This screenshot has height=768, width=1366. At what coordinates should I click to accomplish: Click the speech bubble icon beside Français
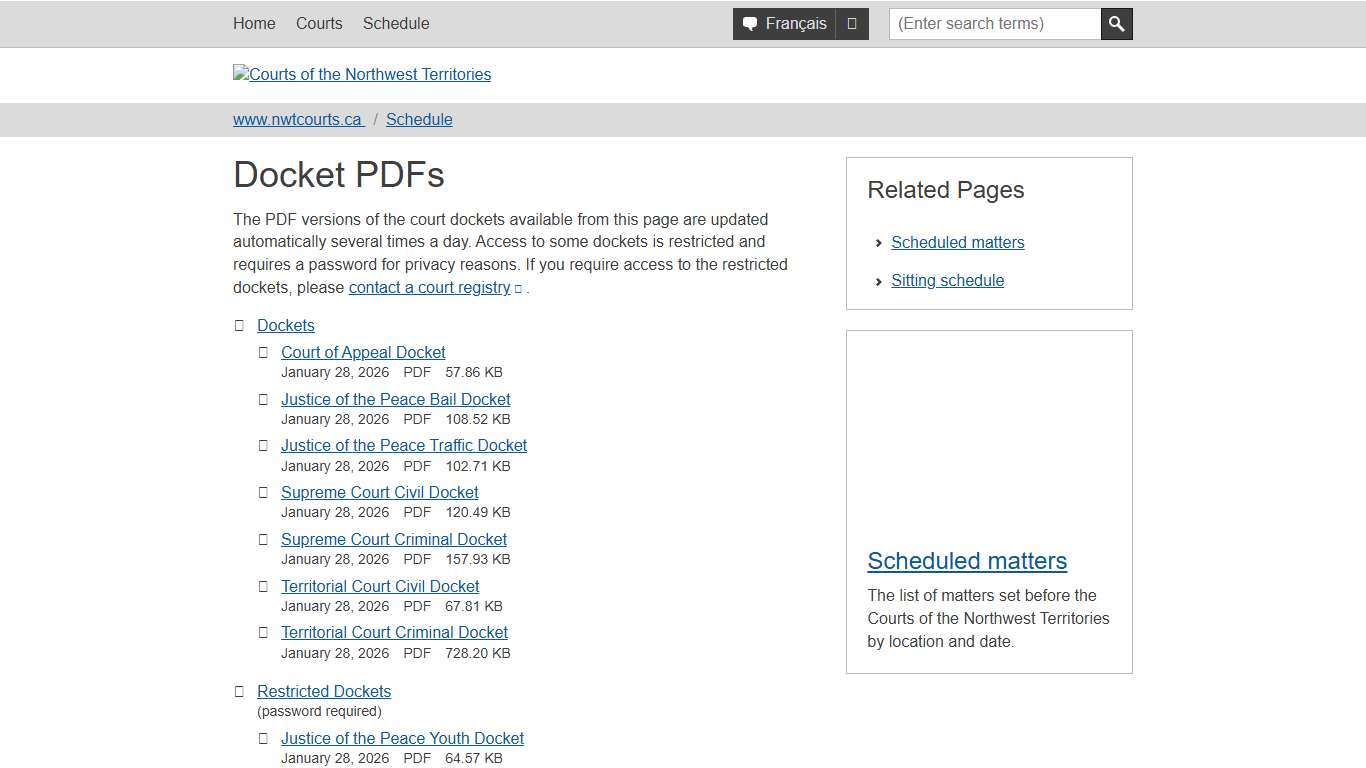click(x=751, y=23)
